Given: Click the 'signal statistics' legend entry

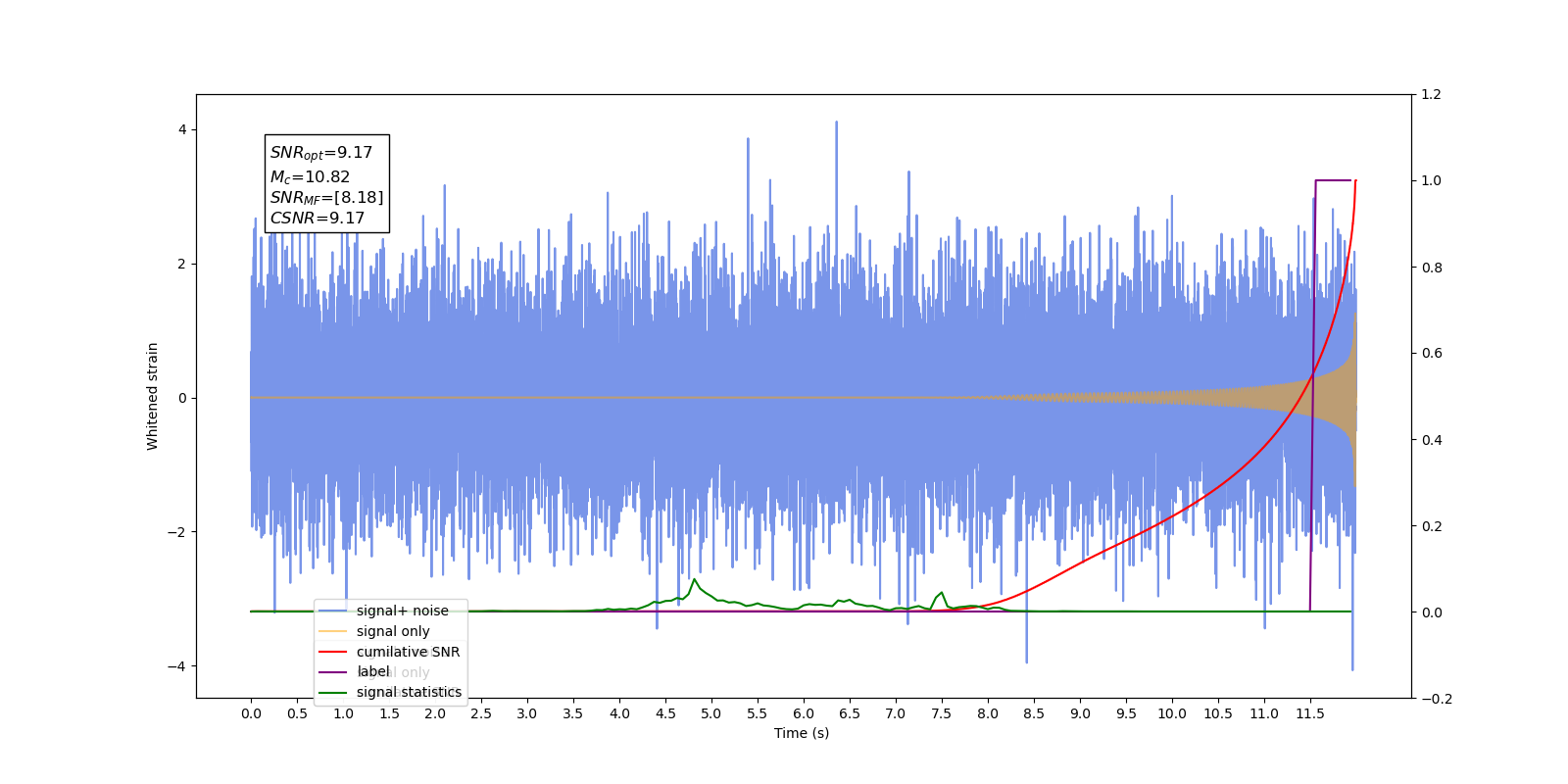Looking at the screenshot, I should pyautogui.click(x=409, y=692).
